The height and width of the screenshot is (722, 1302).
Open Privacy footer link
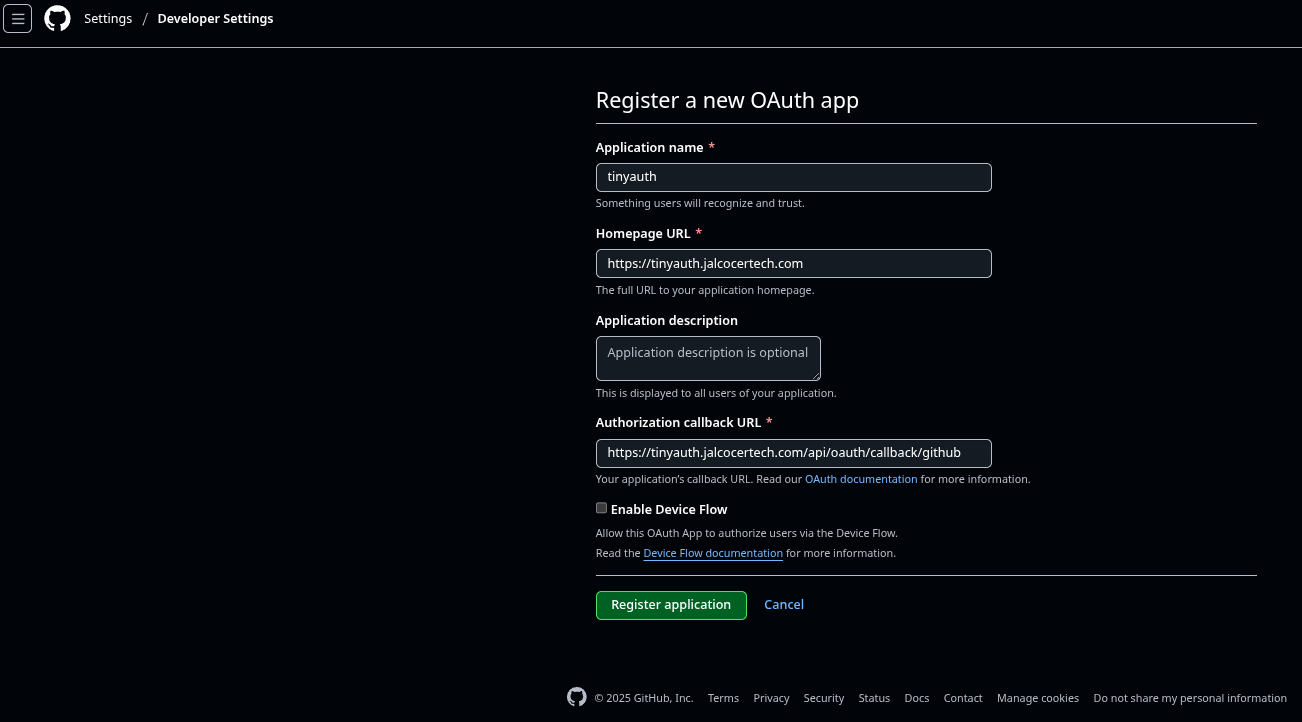pyautogui.click(x=771, y=698)
